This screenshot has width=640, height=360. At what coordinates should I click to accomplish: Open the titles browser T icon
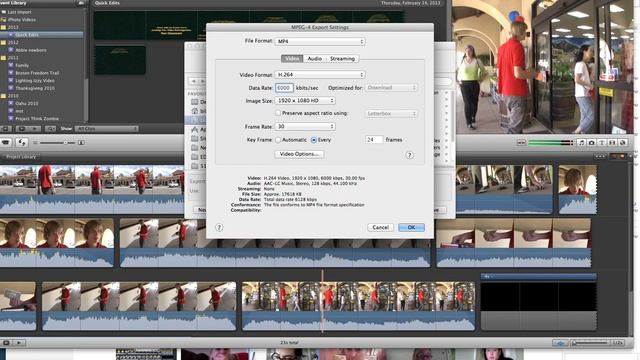pyautogui.click(x=602, y=142)
